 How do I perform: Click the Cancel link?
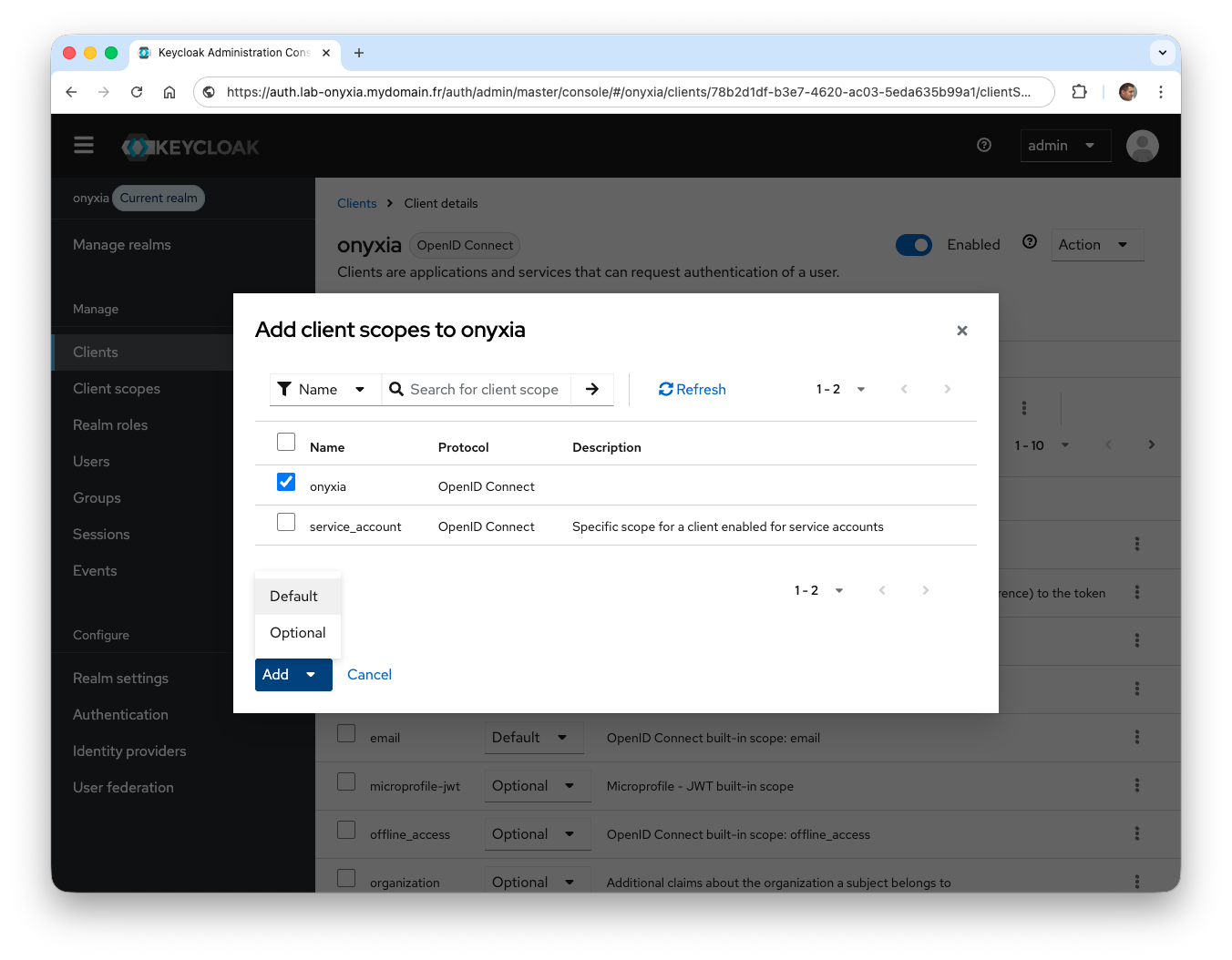click(369, 675)
